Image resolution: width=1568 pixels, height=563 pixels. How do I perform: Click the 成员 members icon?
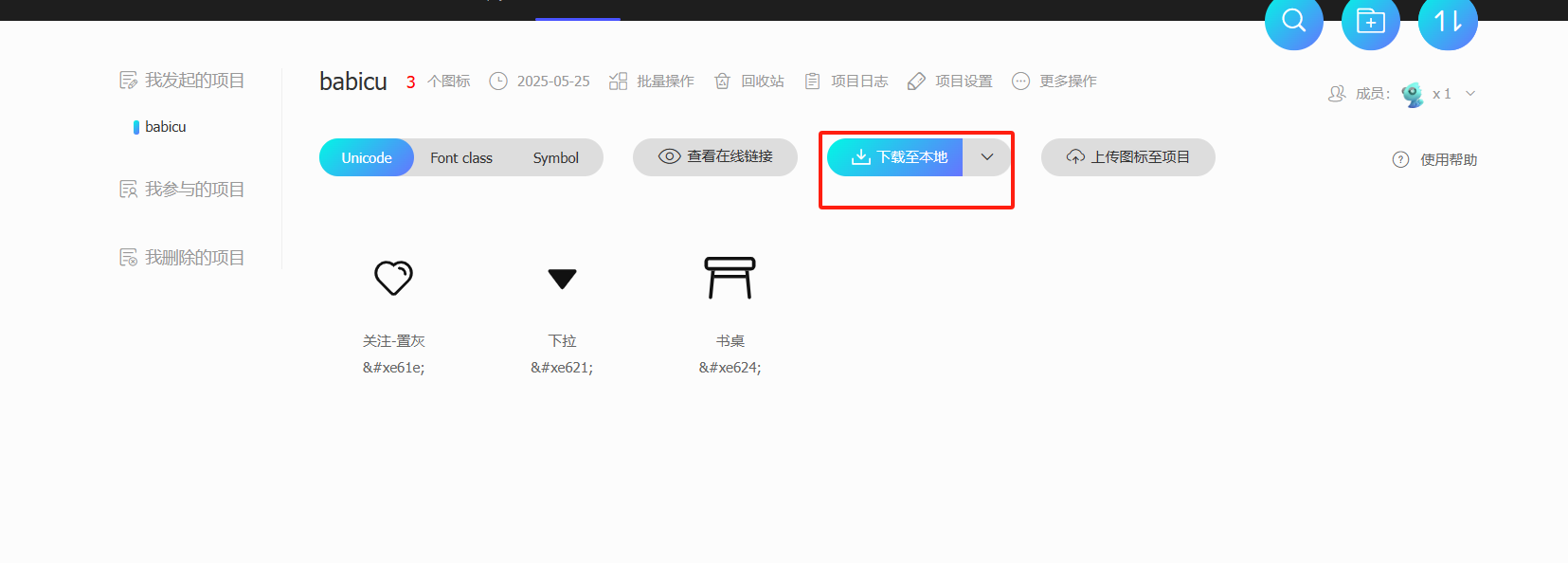coord(1337,94)
